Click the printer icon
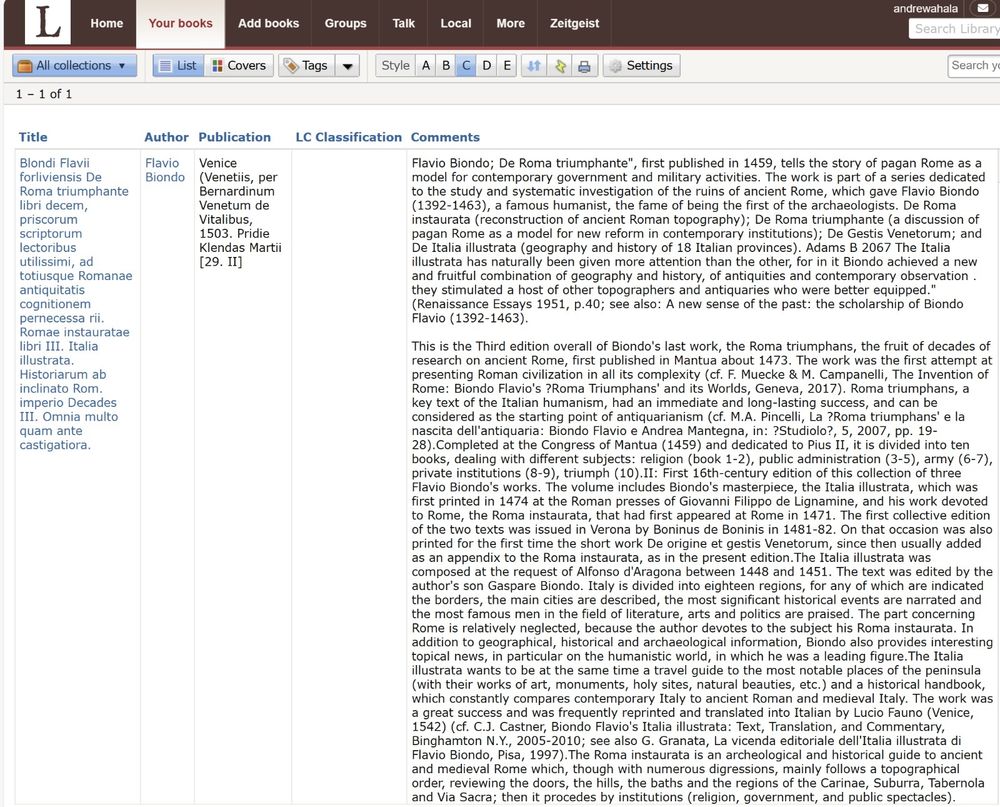This screenshot has width=1000, height=807. pyautogui.click(x=584, y=66)
